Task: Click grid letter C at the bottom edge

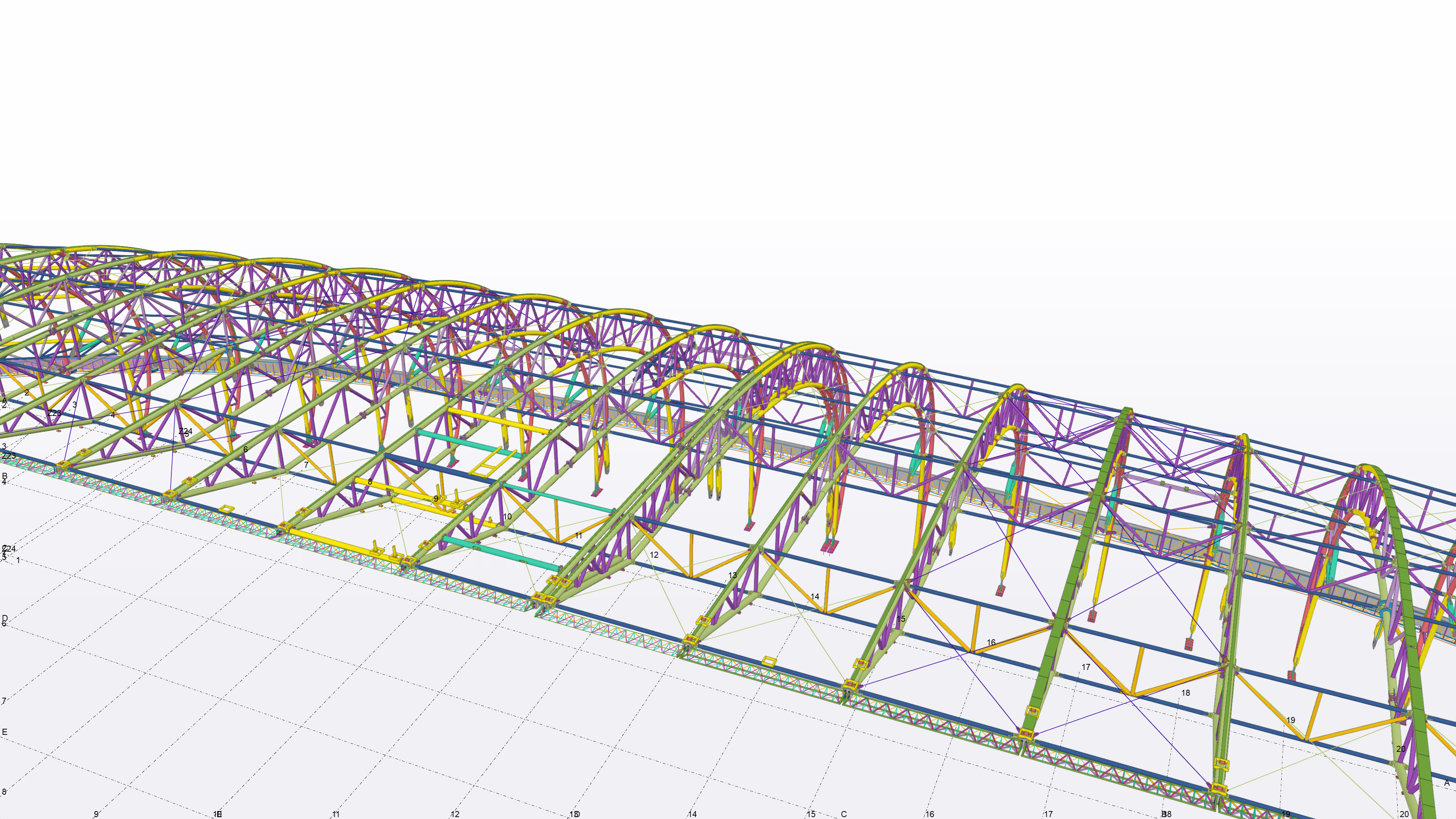Action: pos(843,814)
